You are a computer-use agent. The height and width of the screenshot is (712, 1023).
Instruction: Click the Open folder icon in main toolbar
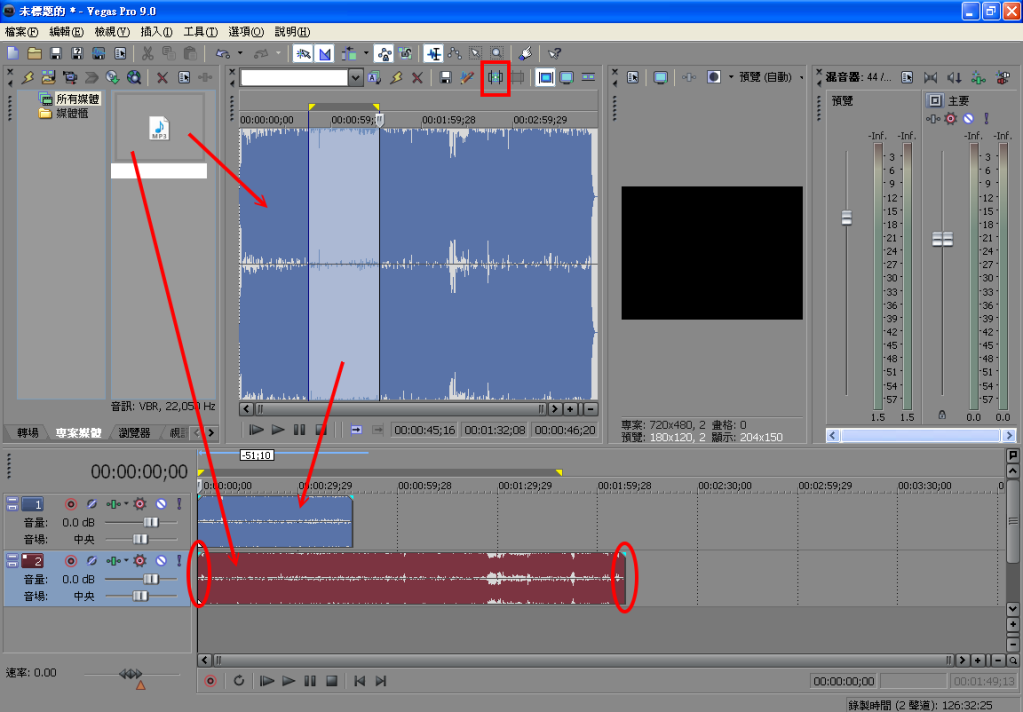(x=34, y=53)
